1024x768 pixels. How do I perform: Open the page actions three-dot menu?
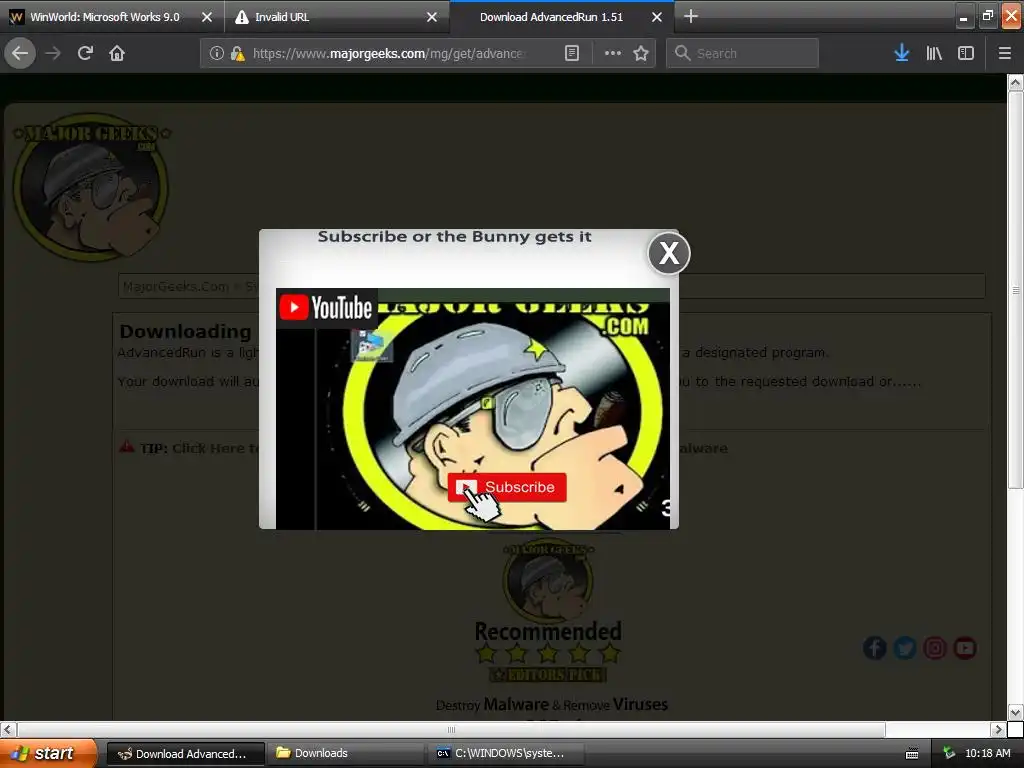coord(613,53)
